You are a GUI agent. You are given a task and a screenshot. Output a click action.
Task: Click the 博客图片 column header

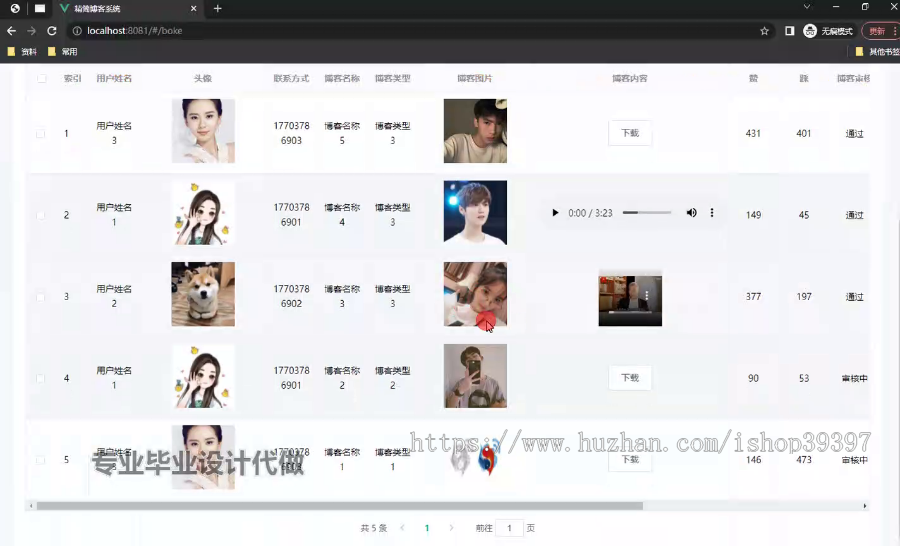(475, 79)
